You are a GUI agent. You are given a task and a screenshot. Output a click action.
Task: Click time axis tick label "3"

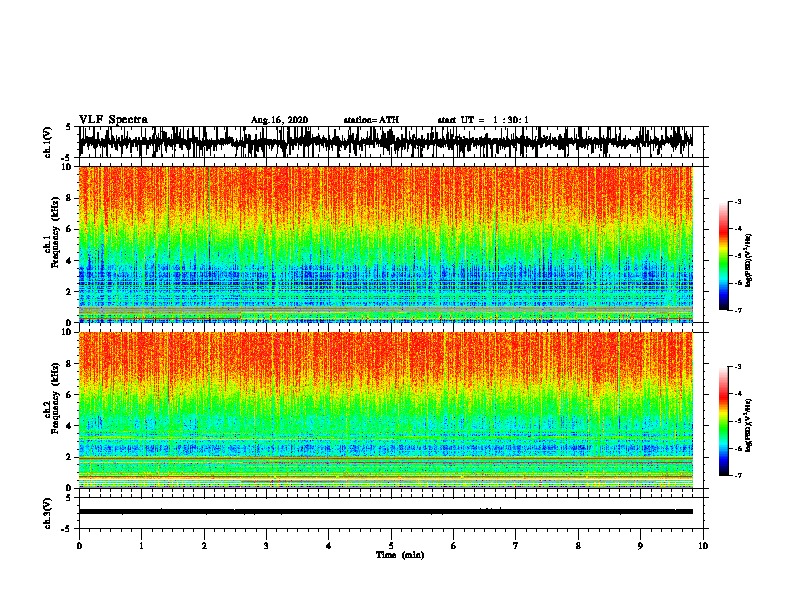[x=266, y=546]
